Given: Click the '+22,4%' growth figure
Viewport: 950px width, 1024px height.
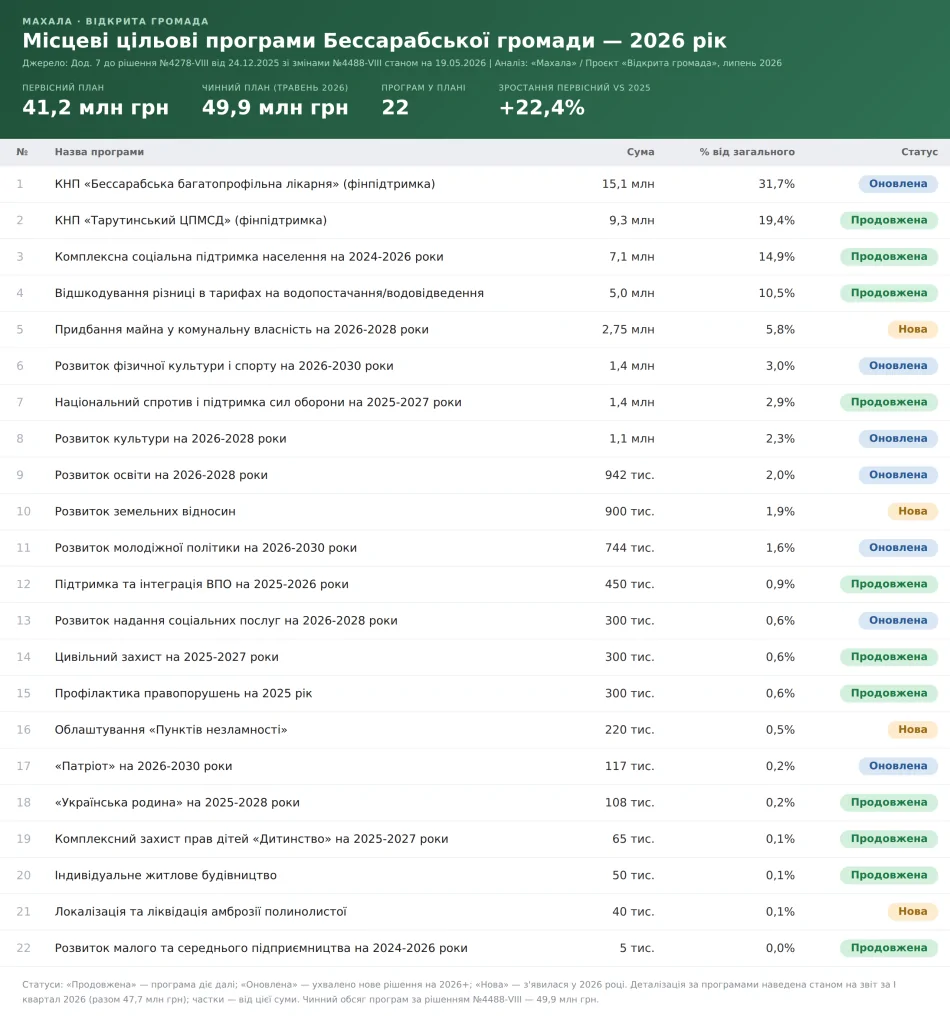Looking at the screenshot, I should click(541, 107).
